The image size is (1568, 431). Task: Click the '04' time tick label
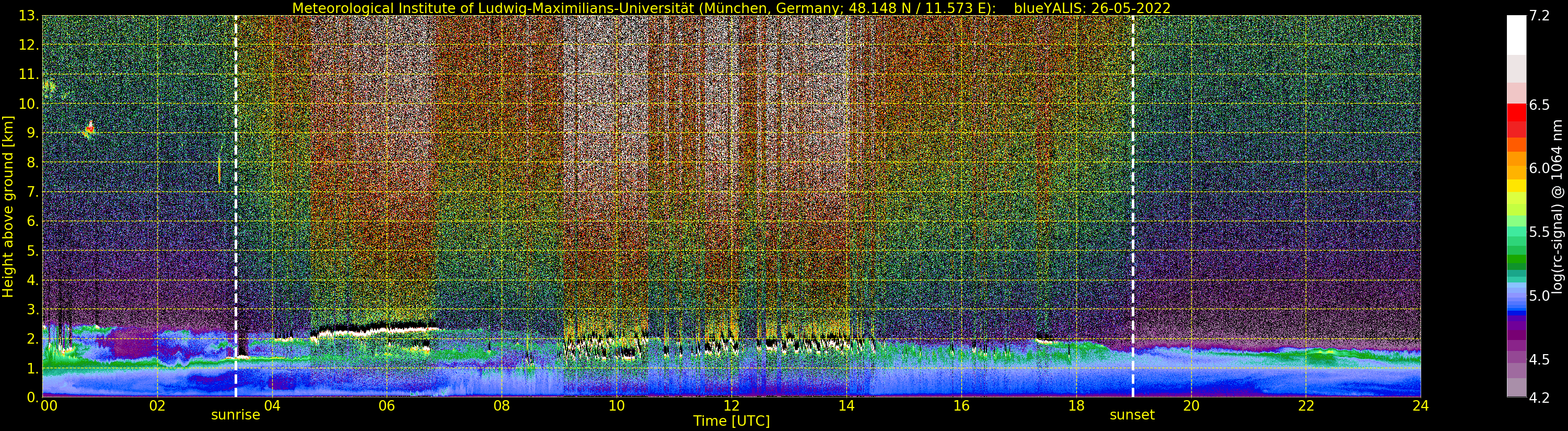point(272,406)
